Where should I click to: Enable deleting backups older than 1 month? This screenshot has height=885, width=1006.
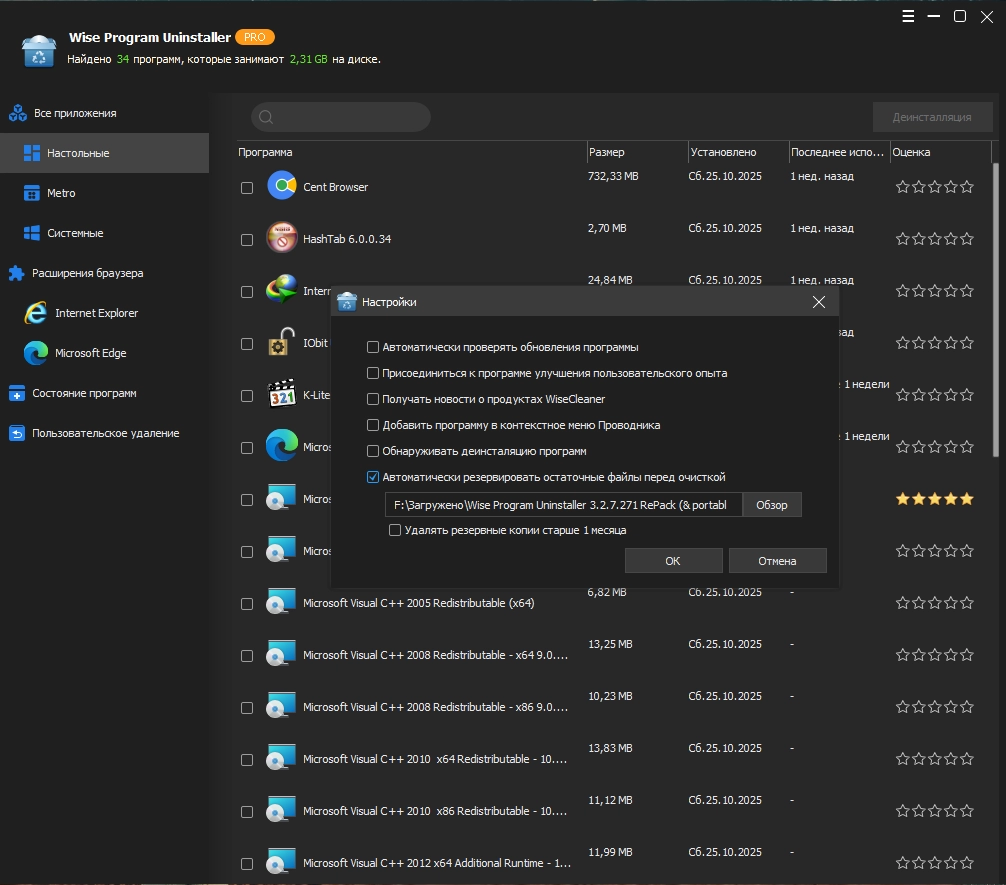click(x=395, y=530)
